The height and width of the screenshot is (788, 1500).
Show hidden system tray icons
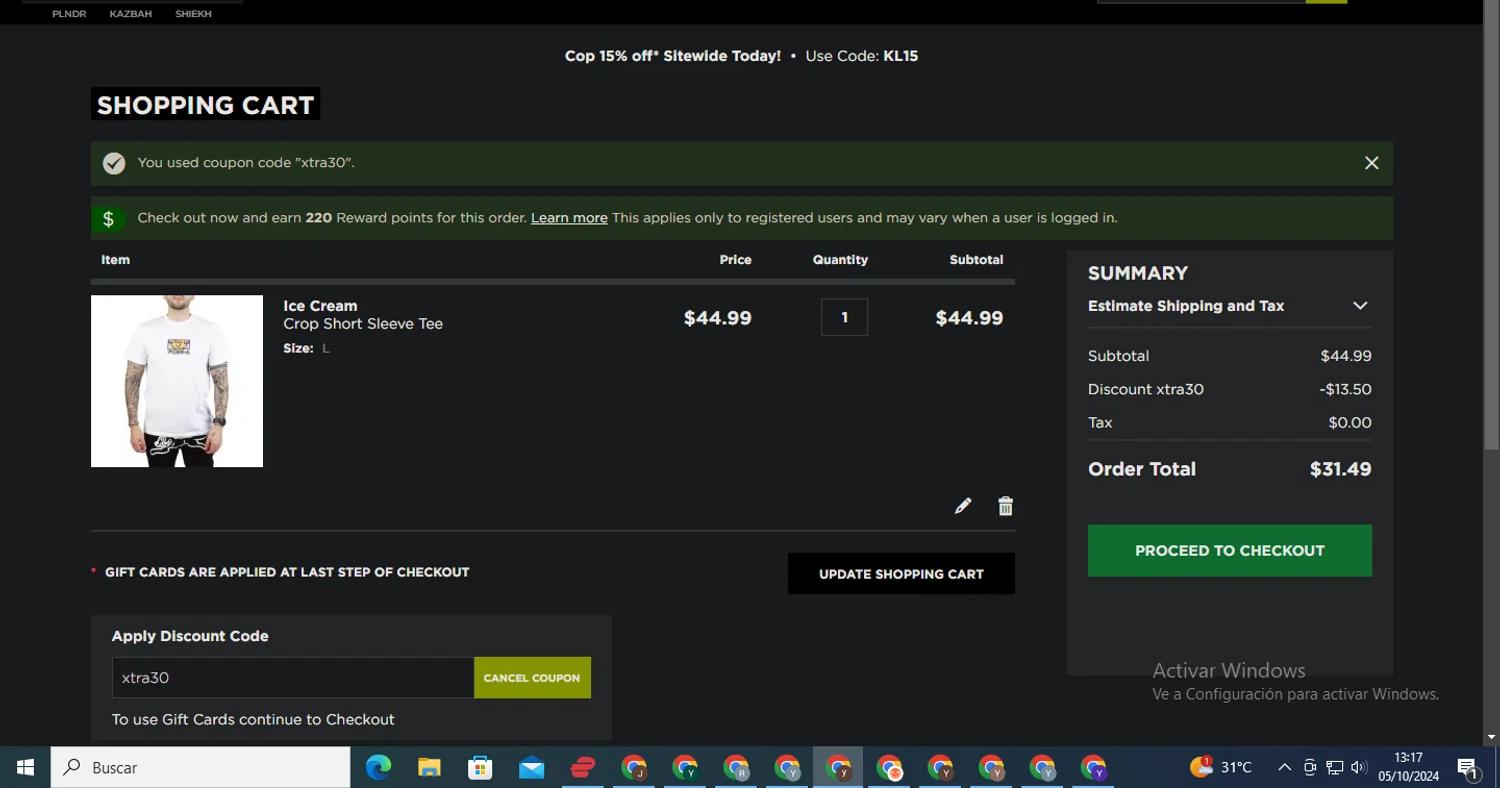pos(1284,767)
